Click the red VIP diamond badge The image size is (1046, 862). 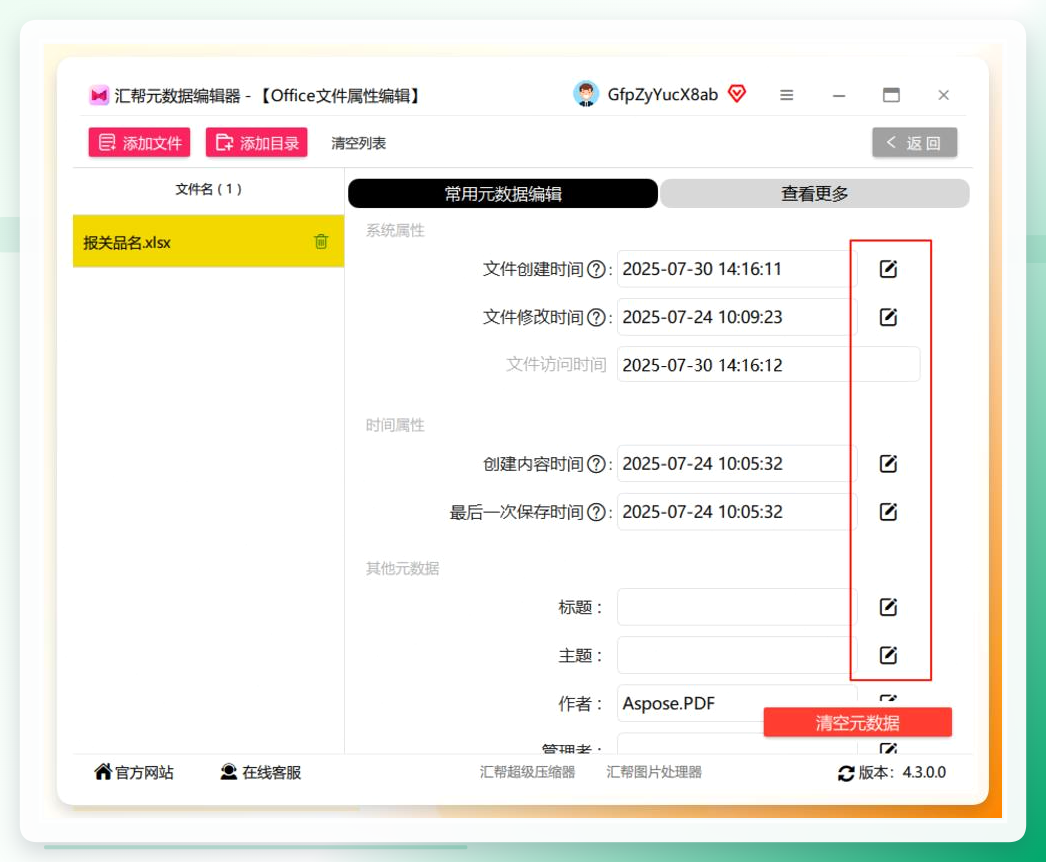click(736, 93)
